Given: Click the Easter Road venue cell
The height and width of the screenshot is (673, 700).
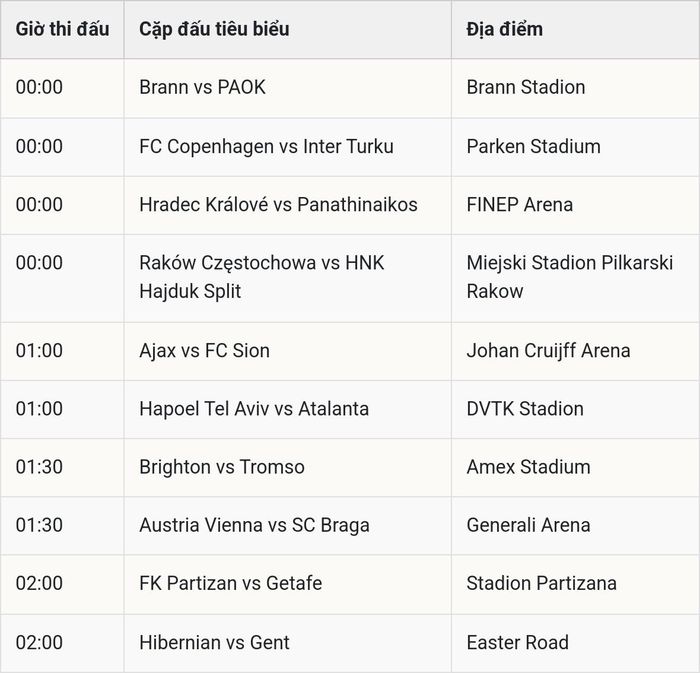Looking at the screenshot, I should point(575,643).
